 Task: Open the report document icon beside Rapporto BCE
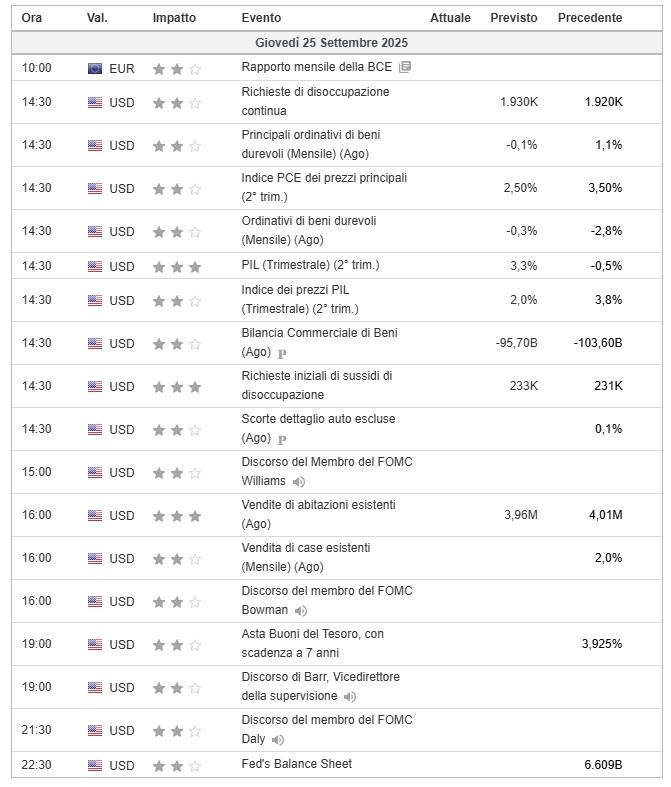[x=404, y=68]
